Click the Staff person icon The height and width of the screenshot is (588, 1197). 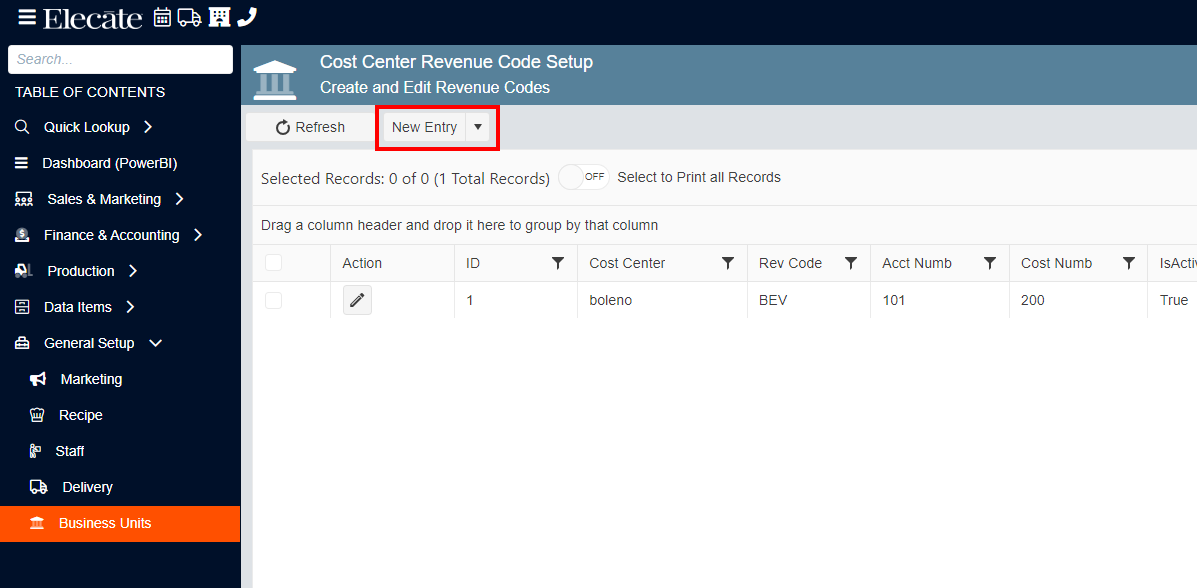35,451
